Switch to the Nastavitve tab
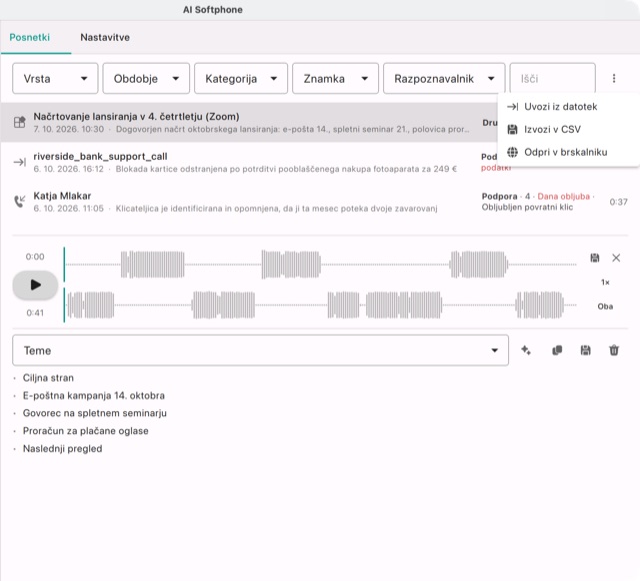640x581 pixels. [105, 38]
